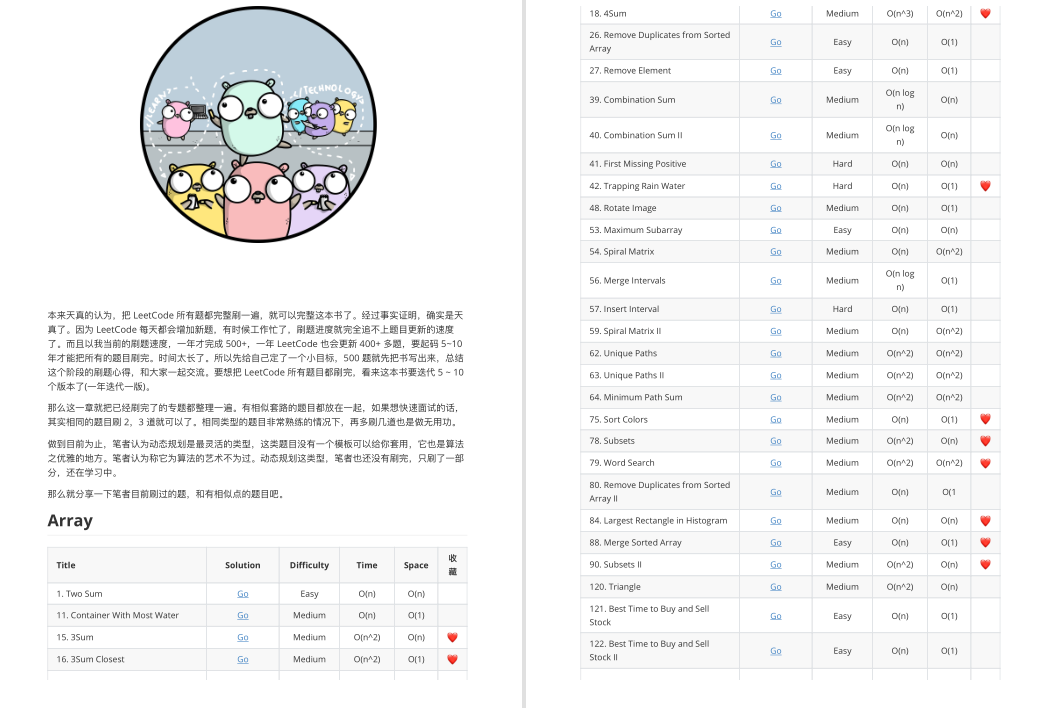
Task: Click the heart icon for 88. Merge Sorted Array
Action: point(985,543)
